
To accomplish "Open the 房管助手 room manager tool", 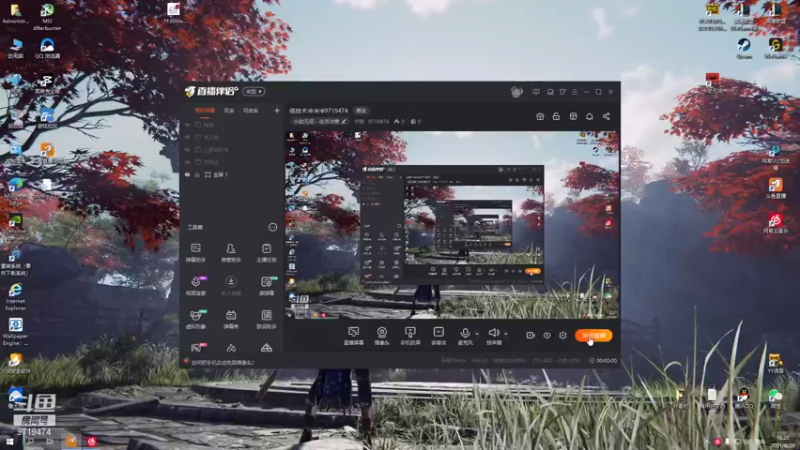I will (231, 253).
